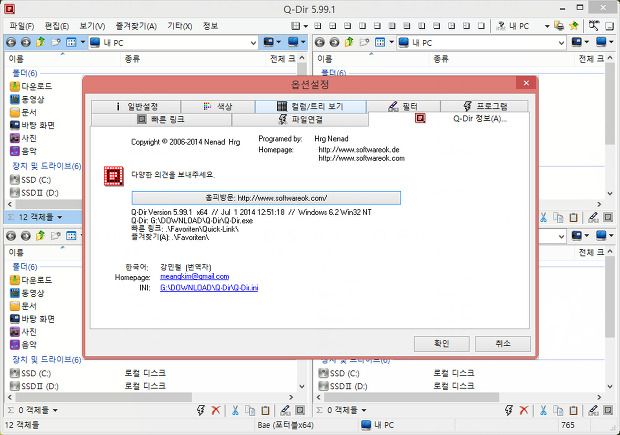
Task: Sort by 종류 column in top-left pane
Action: (132, 59)
